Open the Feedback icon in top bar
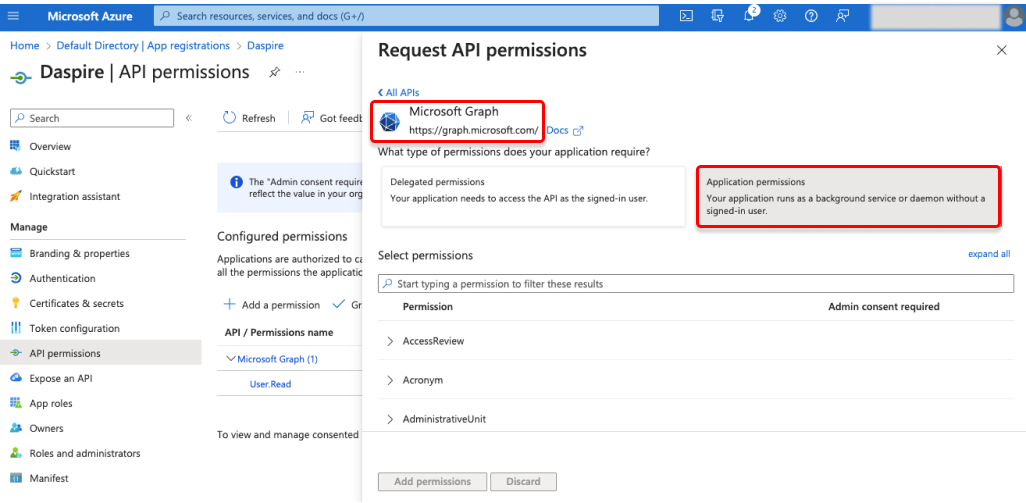This screenshot has height=503, width=1026. pos(843,16)
